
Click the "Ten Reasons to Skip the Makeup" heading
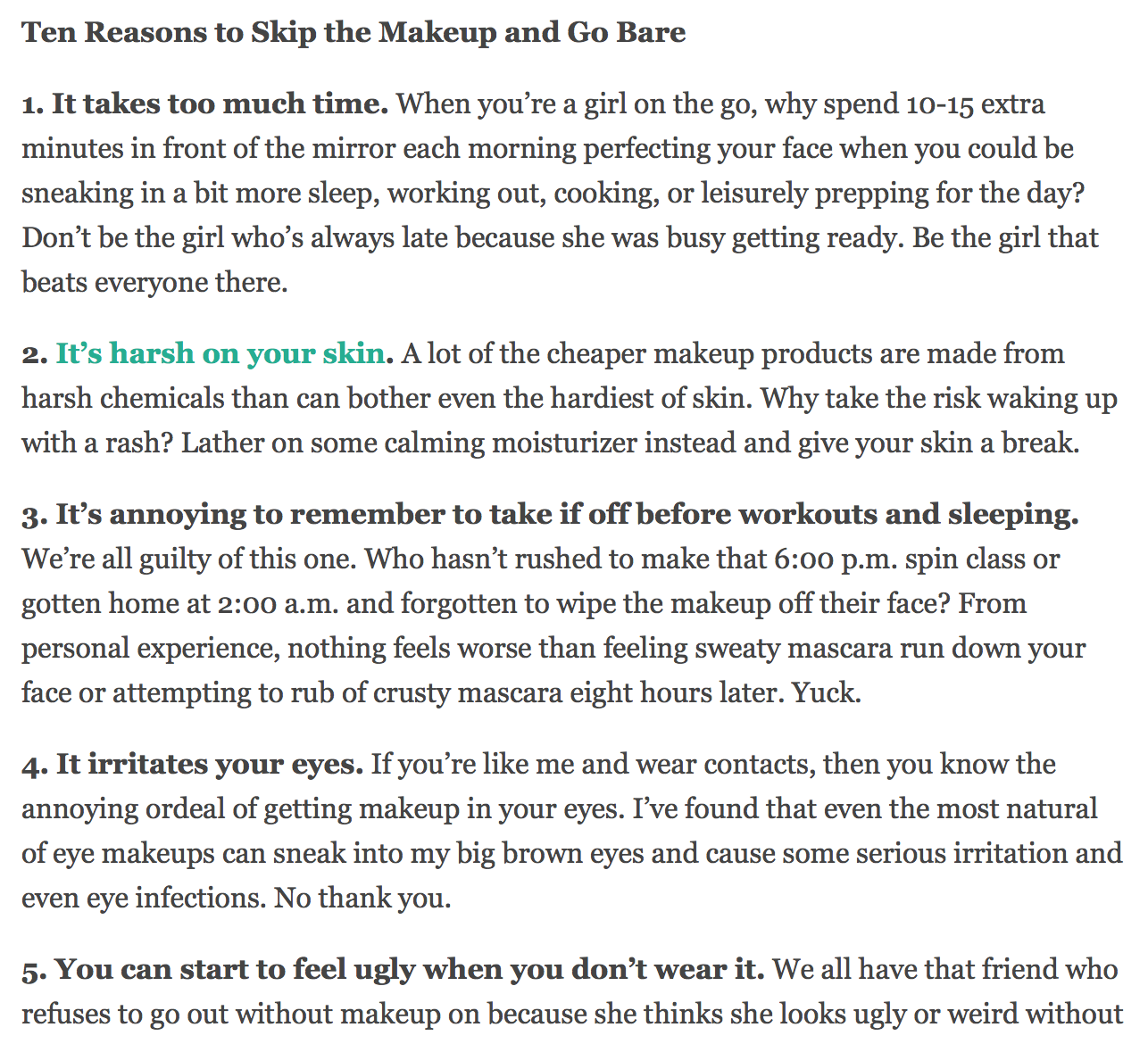coord(354,32)
